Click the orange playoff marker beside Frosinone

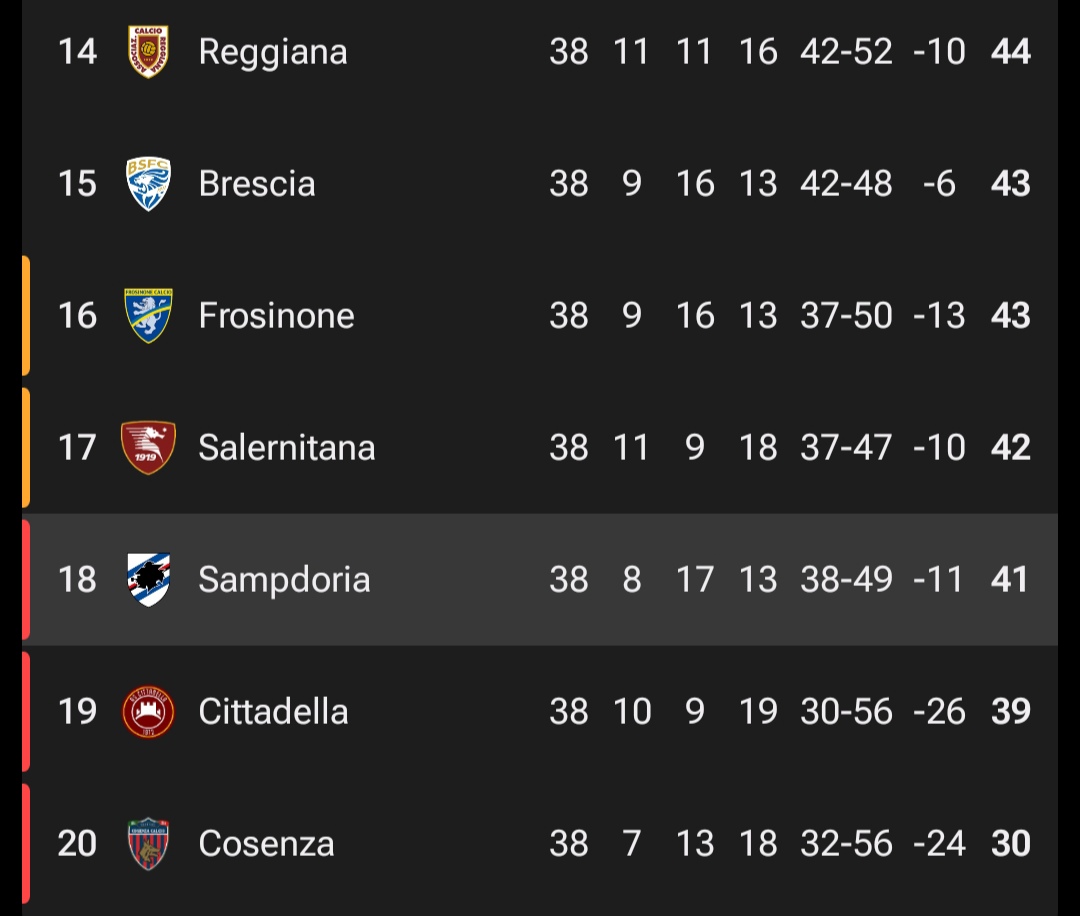25,315
